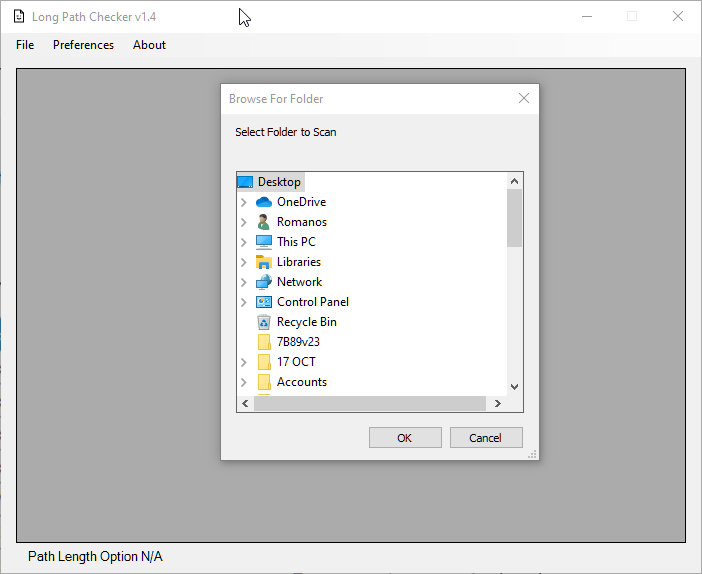
Task: Click the horizontal scrollbar right arrow
Action: (497, 403)
